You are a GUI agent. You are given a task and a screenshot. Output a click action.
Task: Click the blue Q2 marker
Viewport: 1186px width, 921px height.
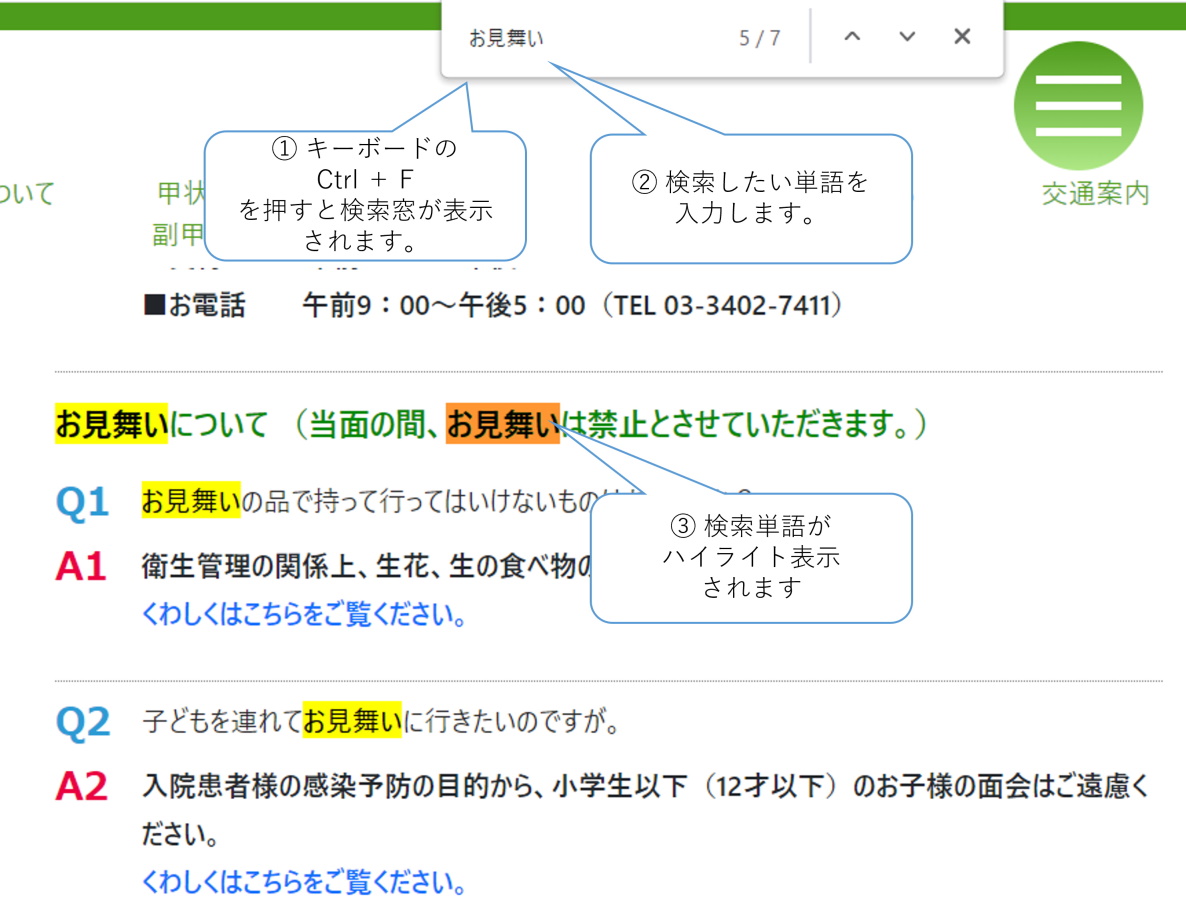pos(82,722)
